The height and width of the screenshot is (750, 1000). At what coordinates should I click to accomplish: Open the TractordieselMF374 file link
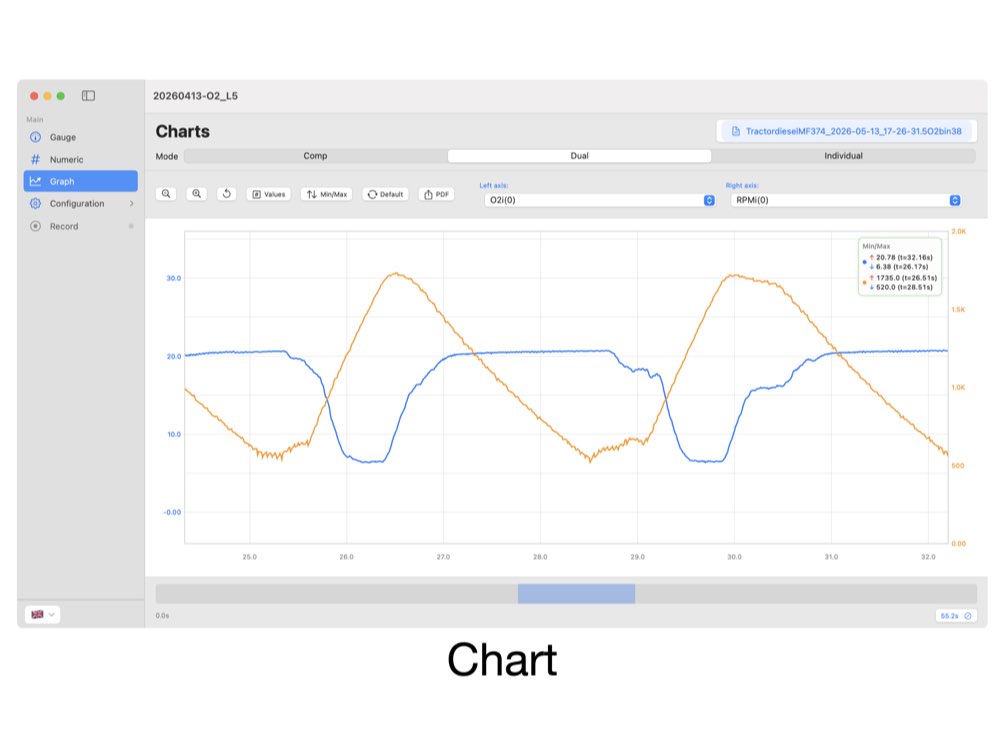[846, 131]
